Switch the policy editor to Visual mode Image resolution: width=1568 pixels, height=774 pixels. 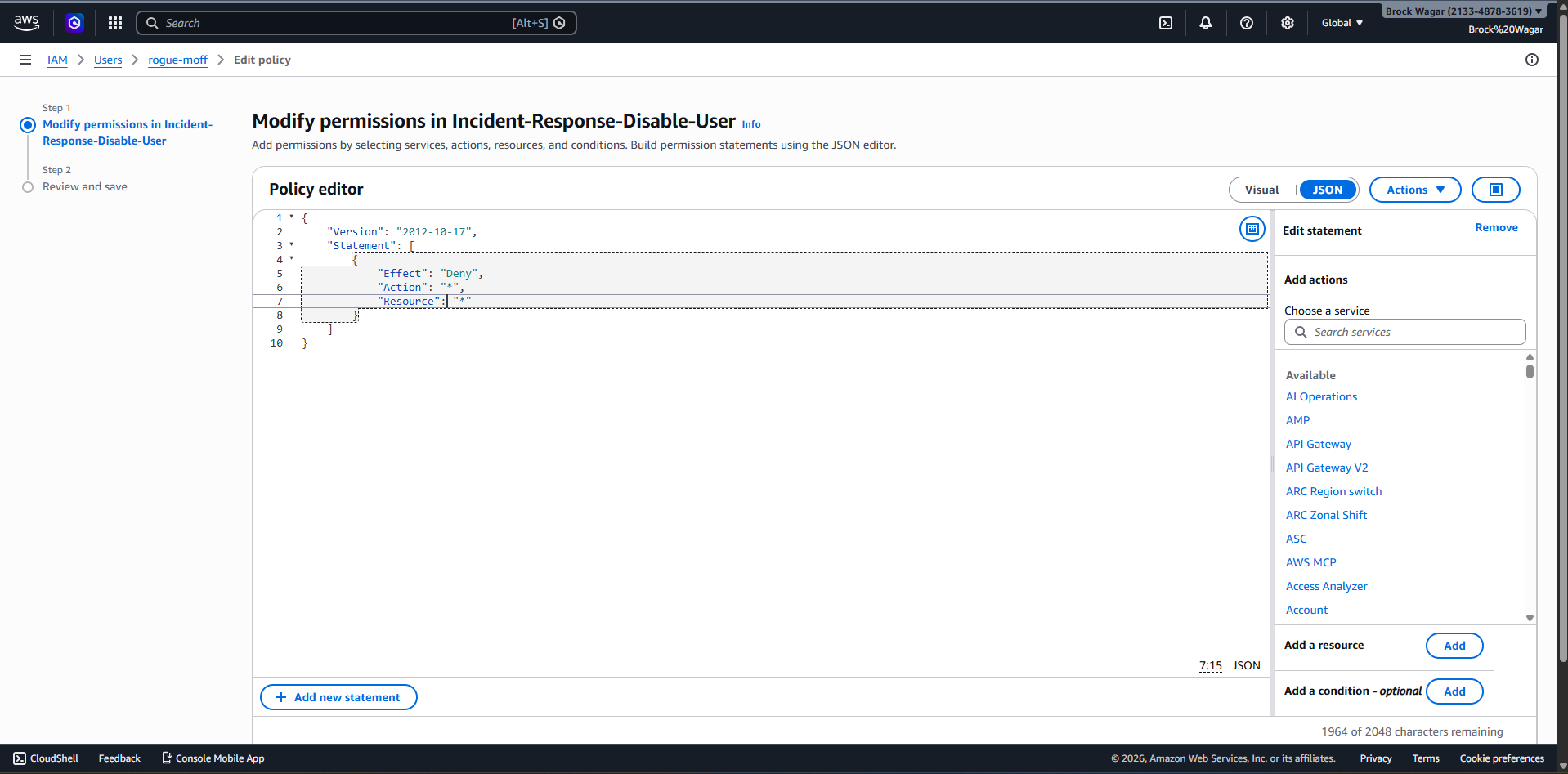pyautogui.click(x=1261, y=190)
